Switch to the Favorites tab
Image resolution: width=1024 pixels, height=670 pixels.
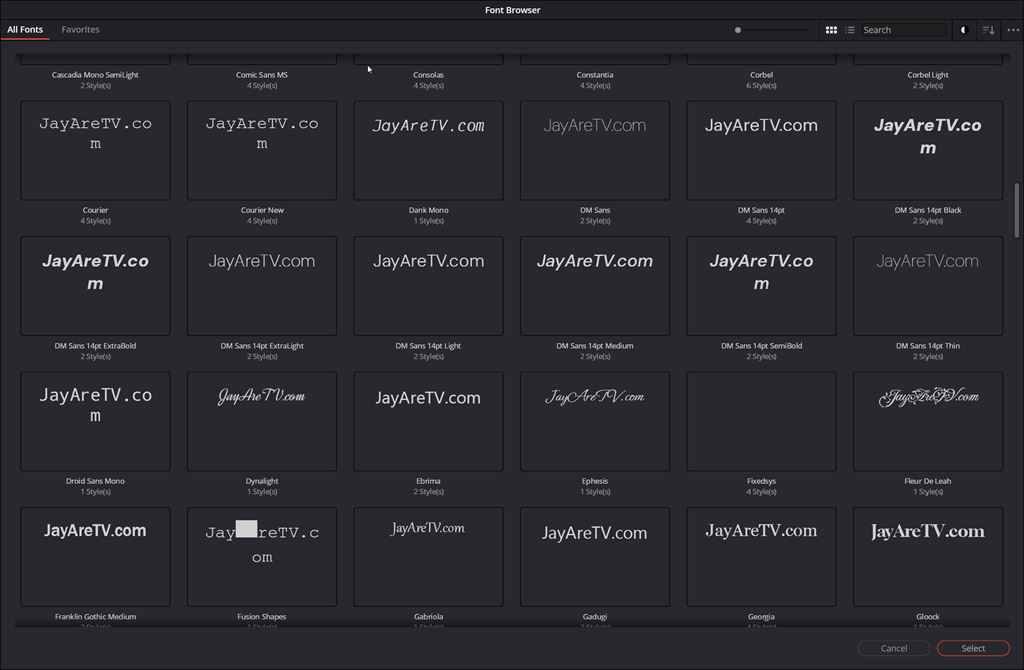pos(80,30)
